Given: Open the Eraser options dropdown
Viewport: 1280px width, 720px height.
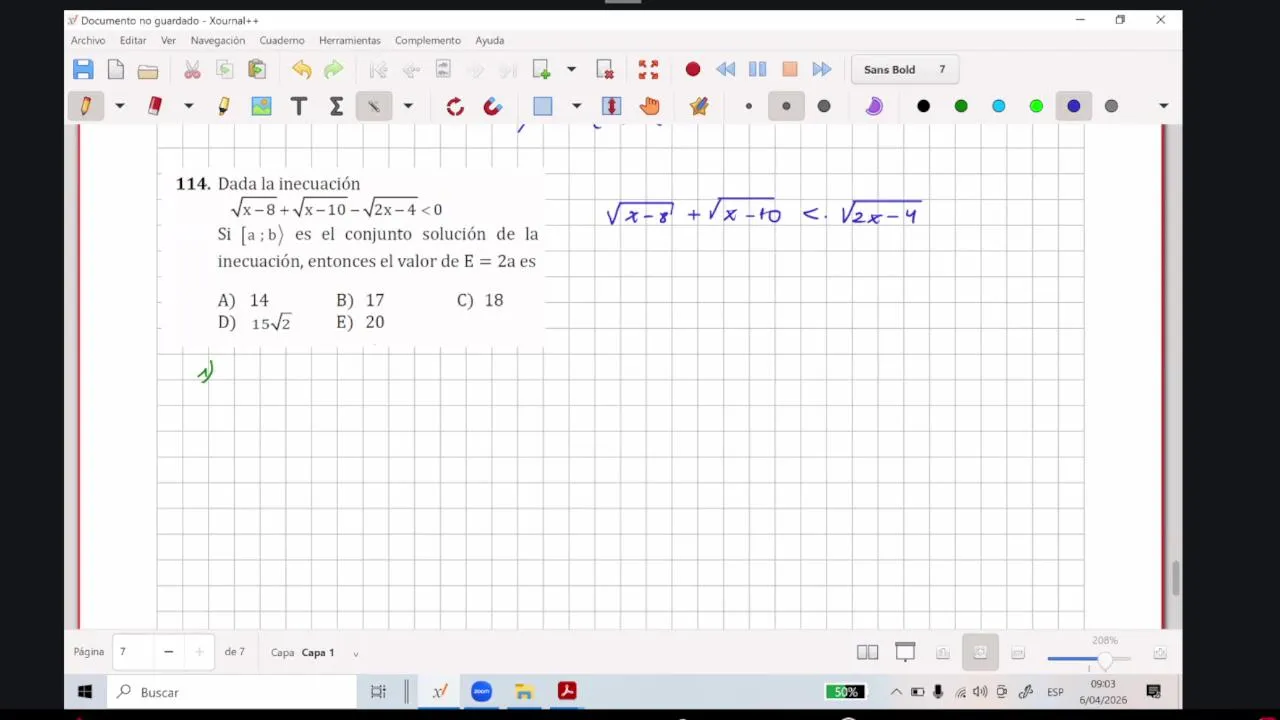Looking at the screenshot, I should 188,106.
